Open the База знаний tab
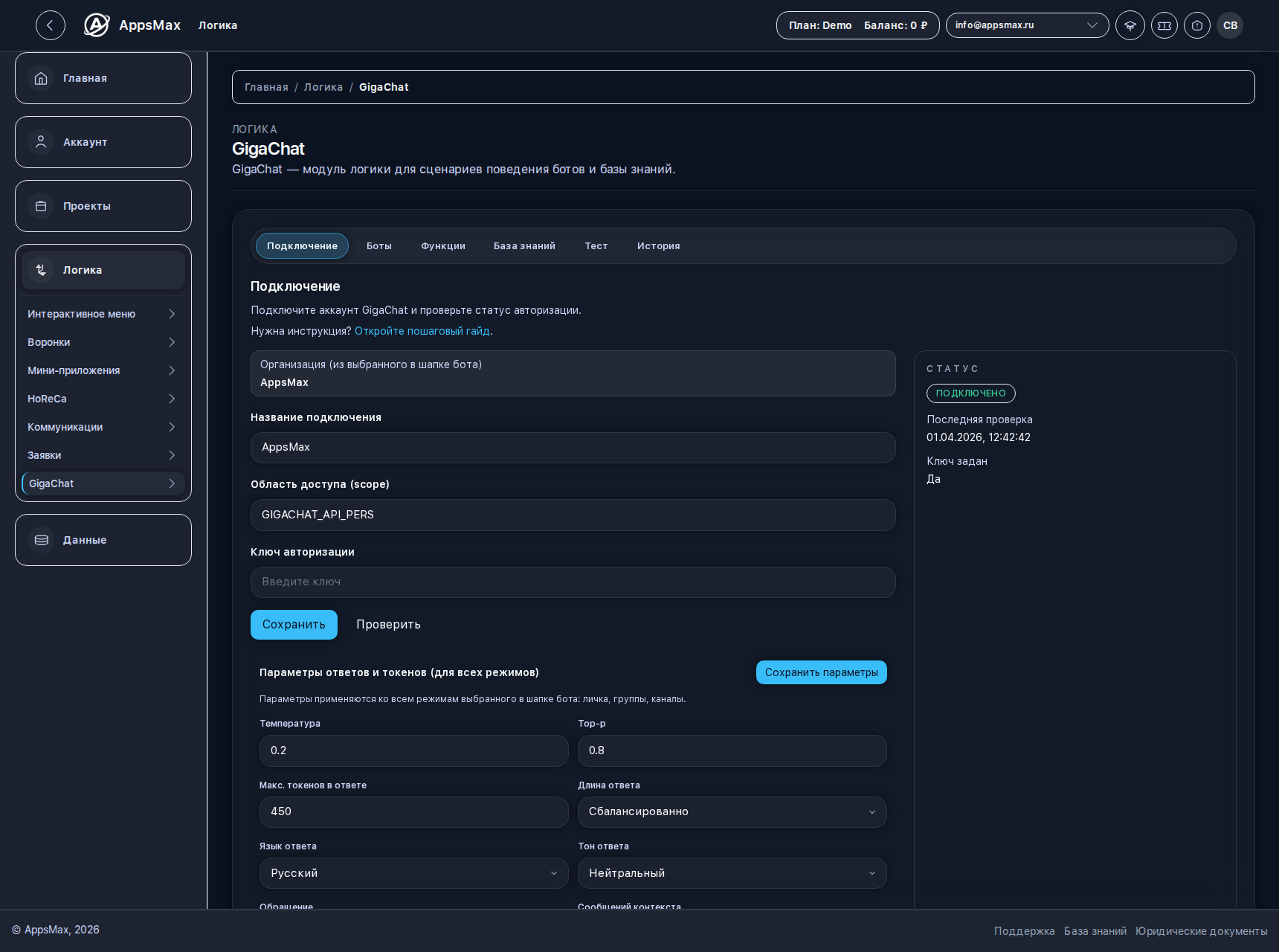 [524, 246]
